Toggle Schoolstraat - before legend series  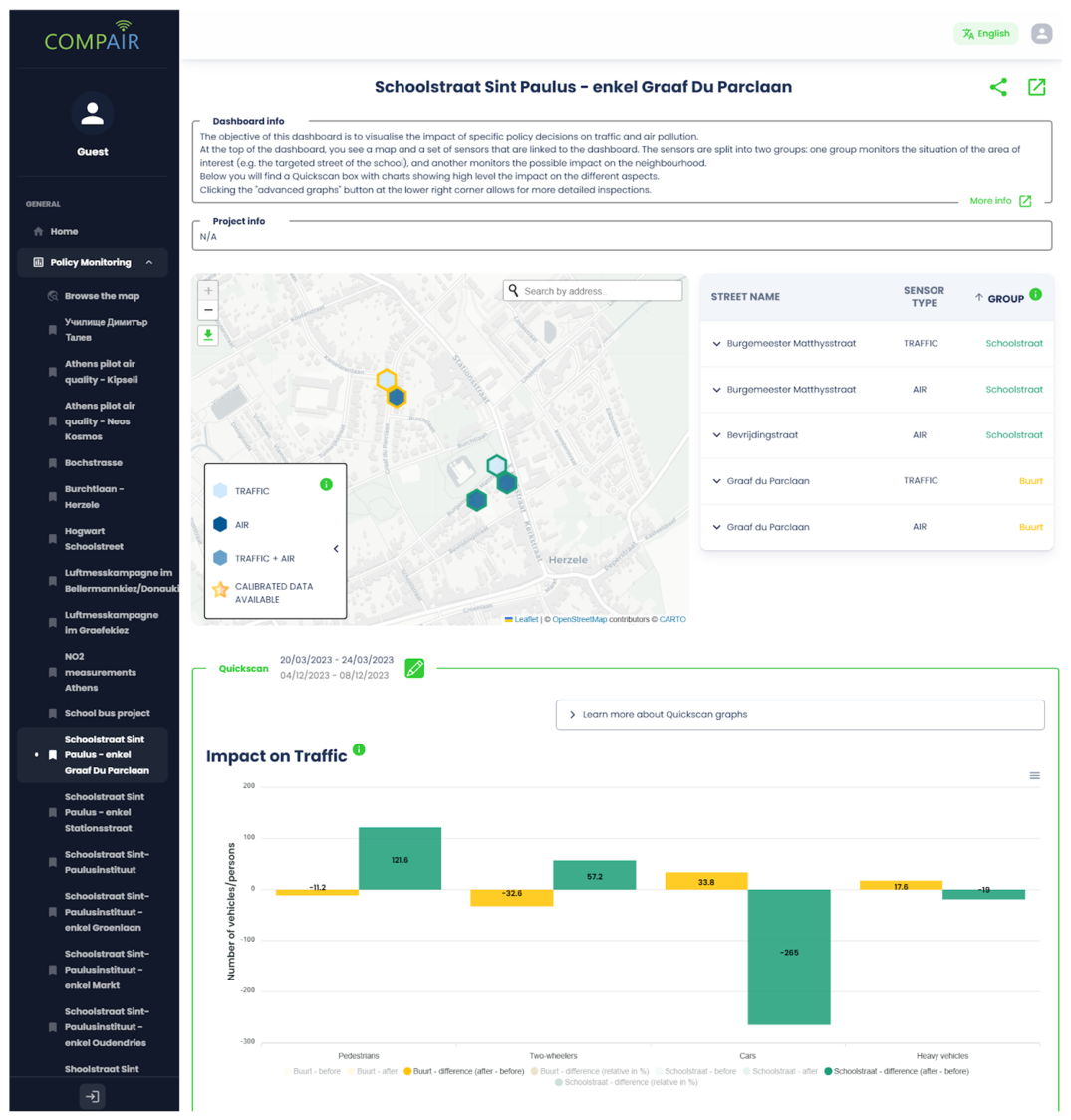[x=694, y=1071]
